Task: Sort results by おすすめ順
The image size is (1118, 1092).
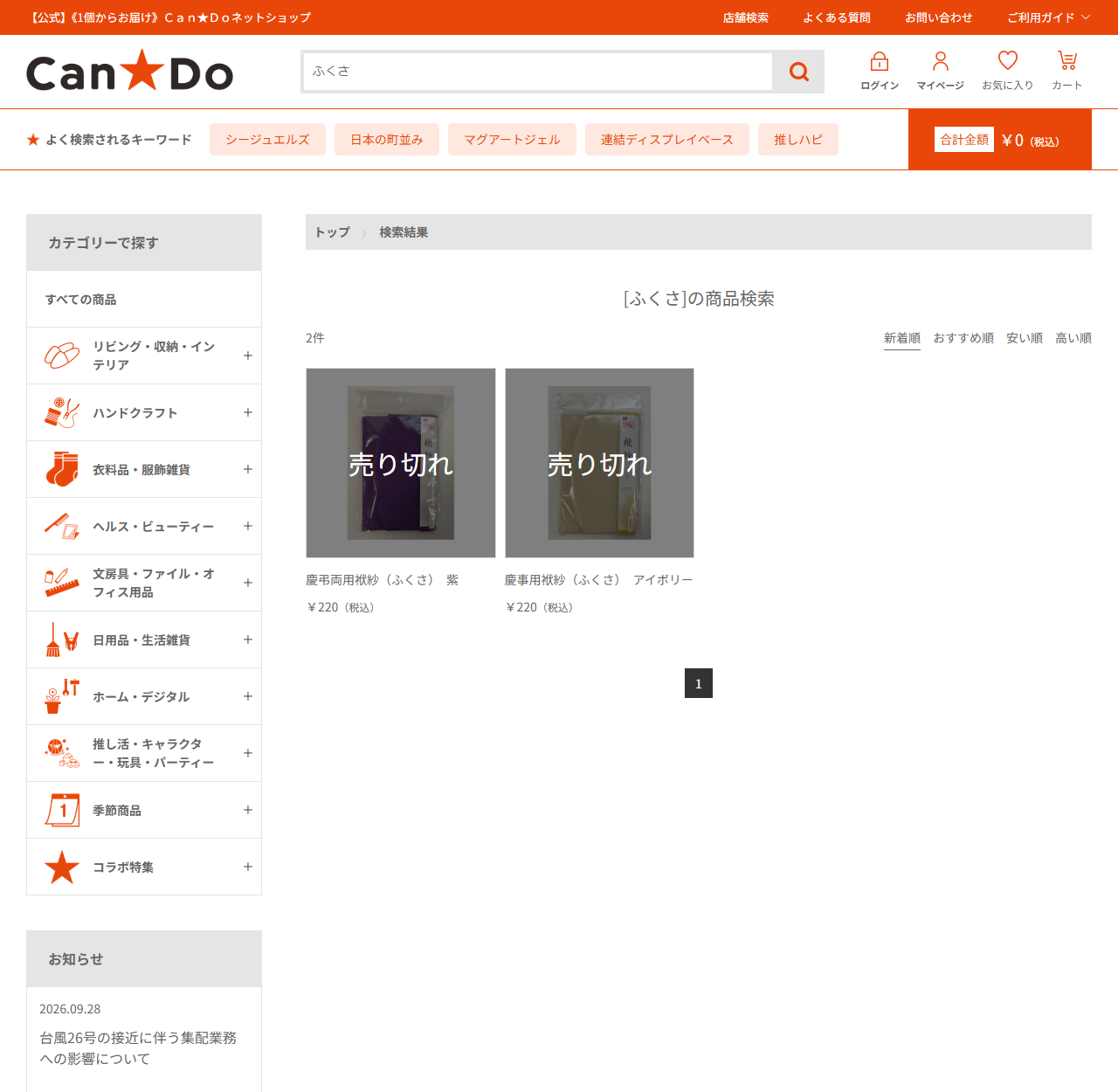Action: (963, 338)
